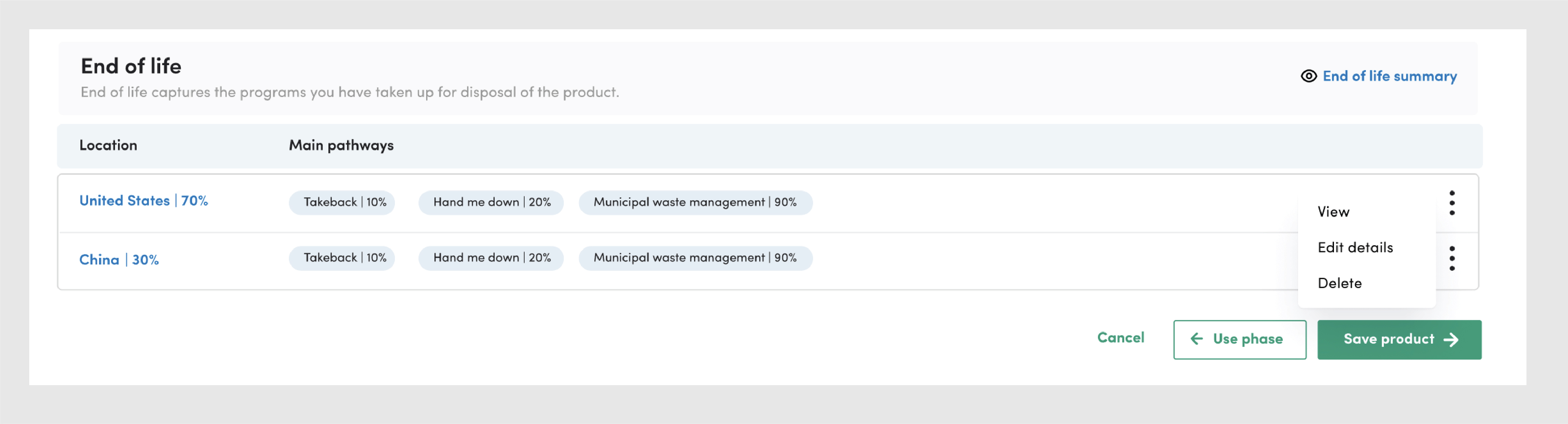Choose Edit details in the context menu

pyautogui.click(x=1355, y=248)
